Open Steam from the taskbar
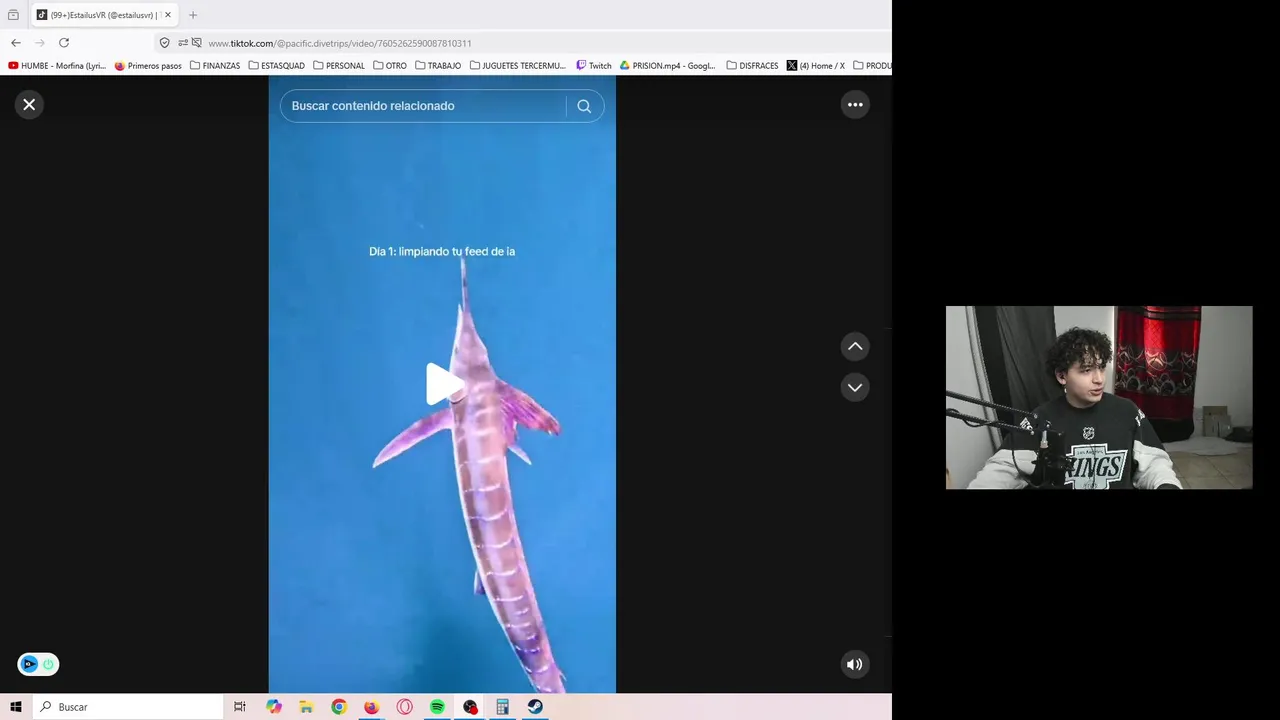The width and height of the screenshot is (1280, 720). (x=535, y=707)
